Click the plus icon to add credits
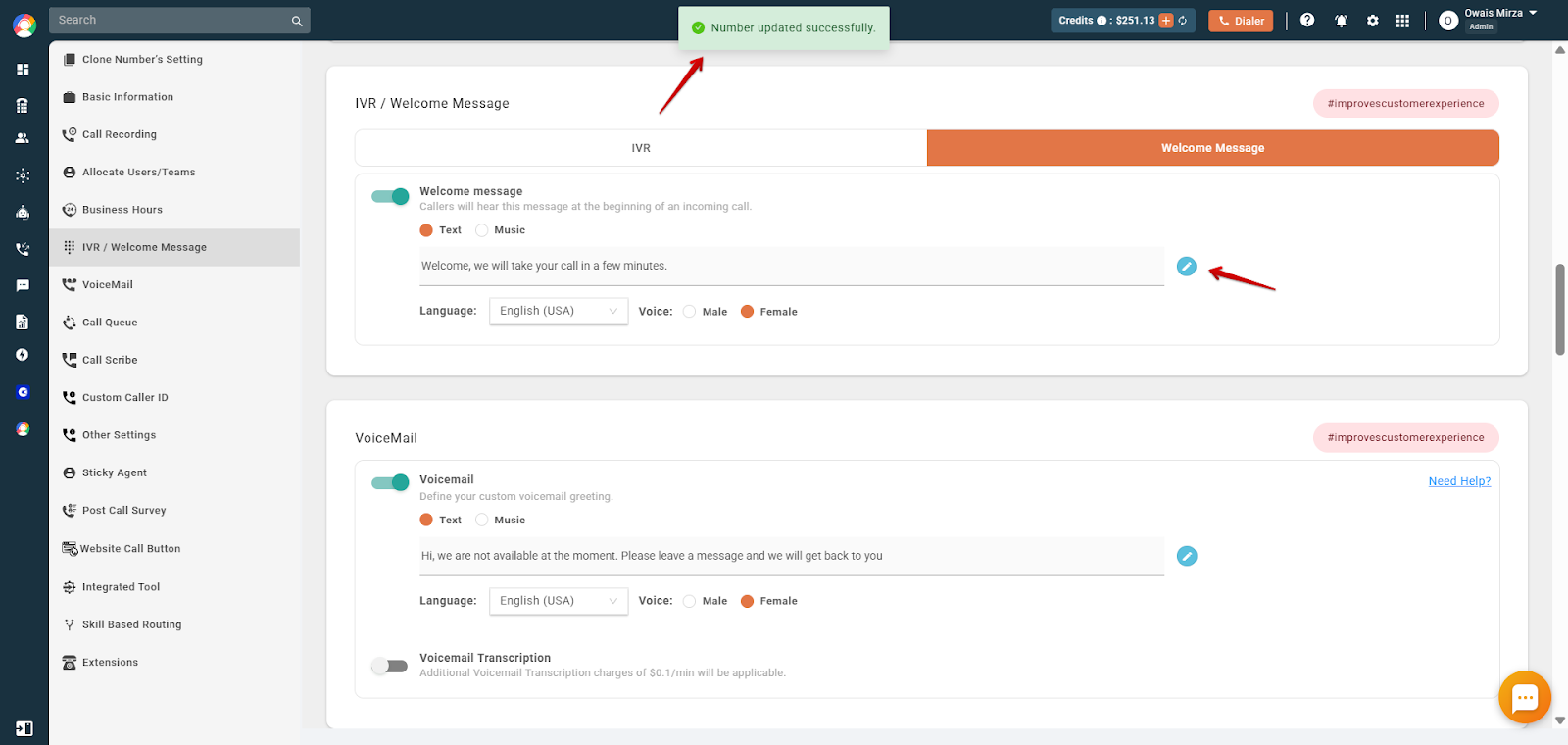 click(x=1166, y=21)
